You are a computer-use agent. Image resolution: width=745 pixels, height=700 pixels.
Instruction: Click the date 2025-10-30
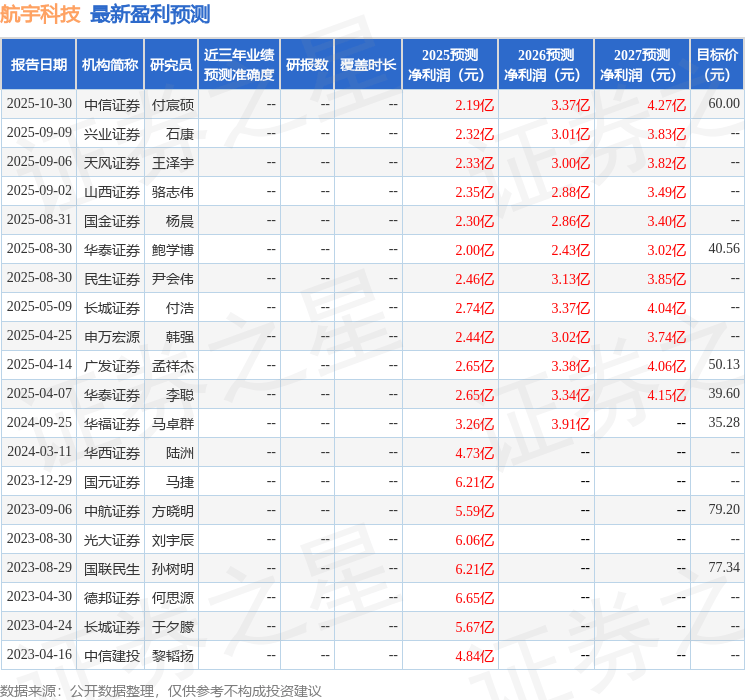click(39, 104)
